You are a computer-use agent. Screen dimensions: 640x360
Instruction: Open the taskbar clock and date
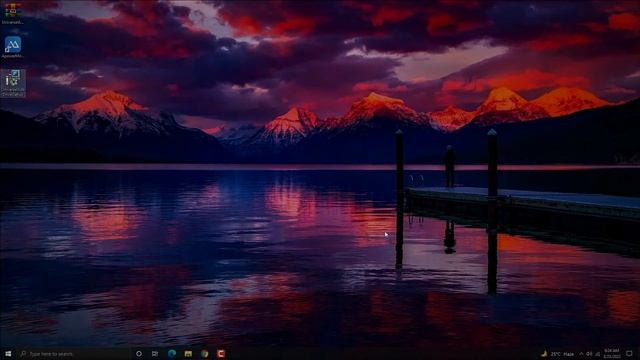(x=611, y=353)
